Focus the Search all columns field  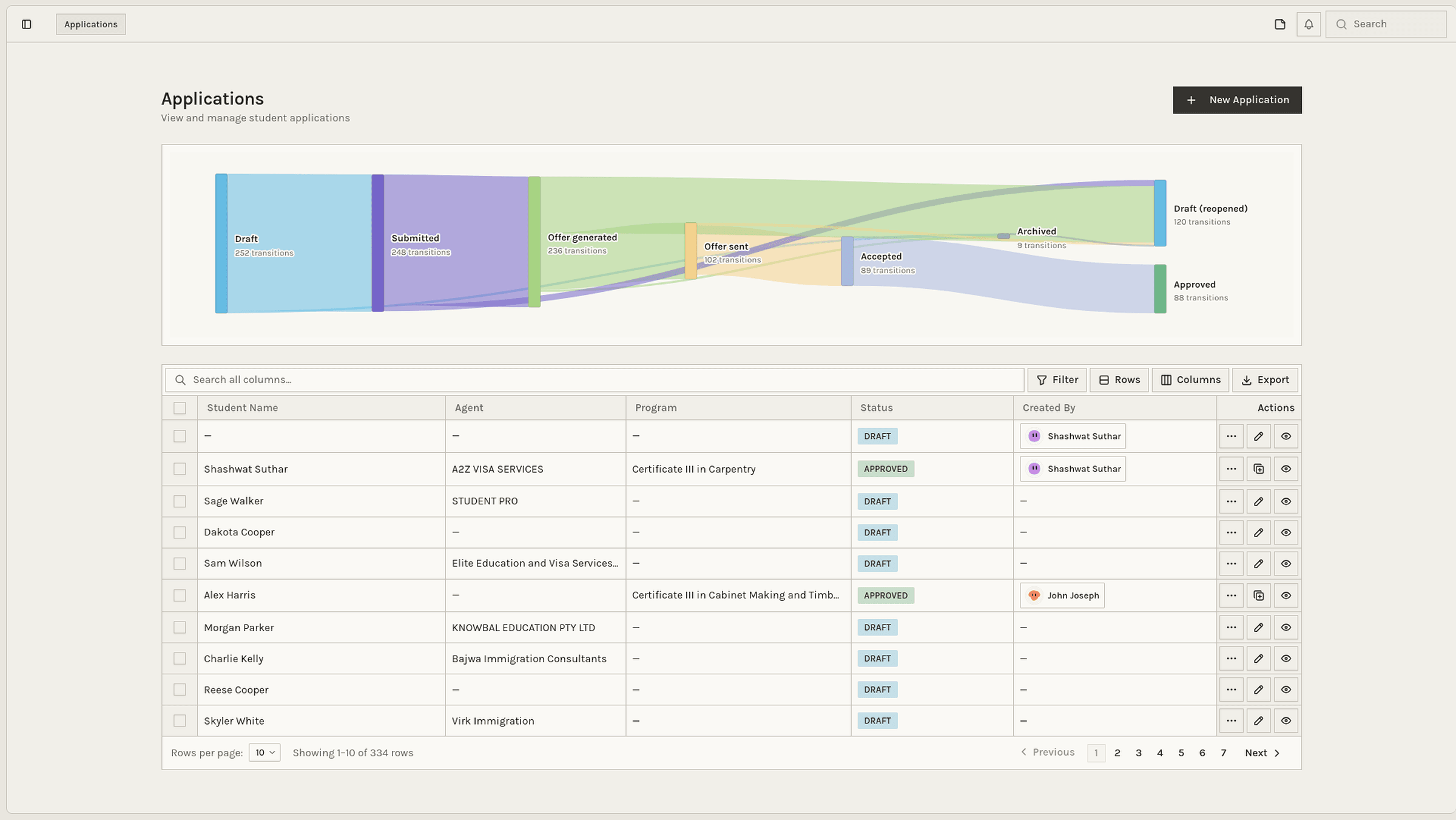click(x=595, y=380)
